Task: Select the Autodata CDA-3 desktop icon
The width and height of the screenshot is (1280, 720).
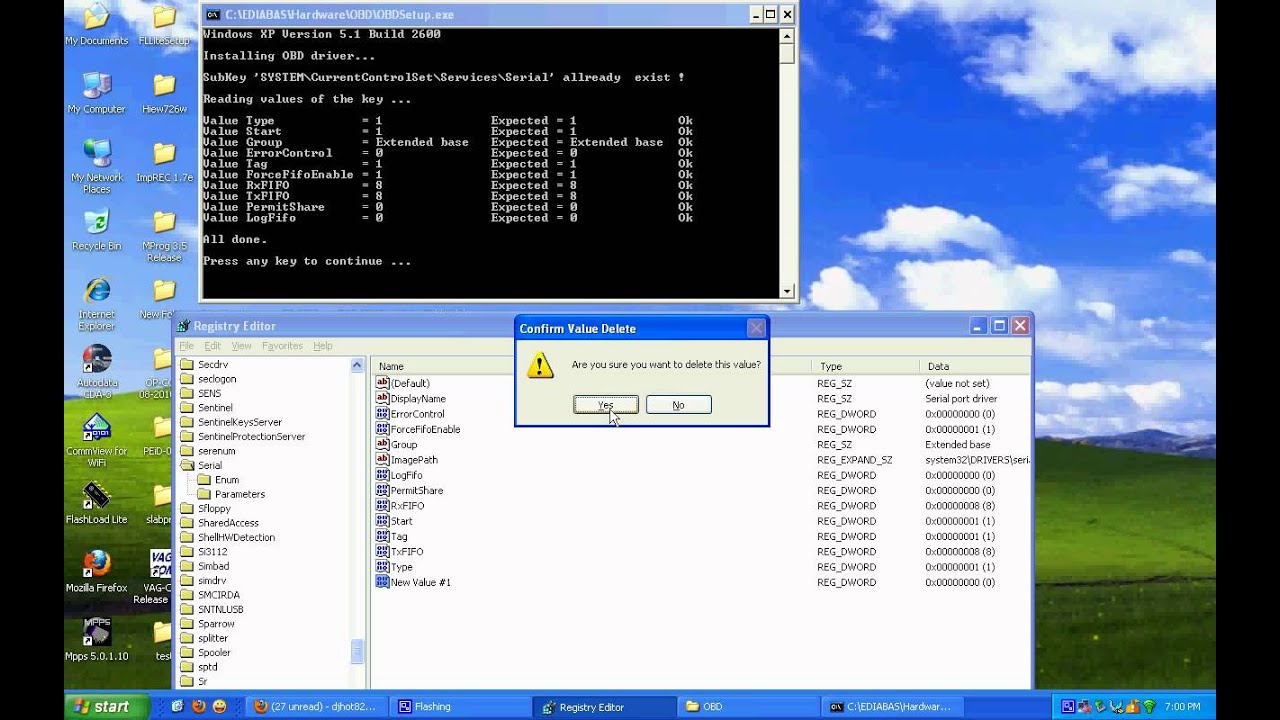Action: click(97, 371)
